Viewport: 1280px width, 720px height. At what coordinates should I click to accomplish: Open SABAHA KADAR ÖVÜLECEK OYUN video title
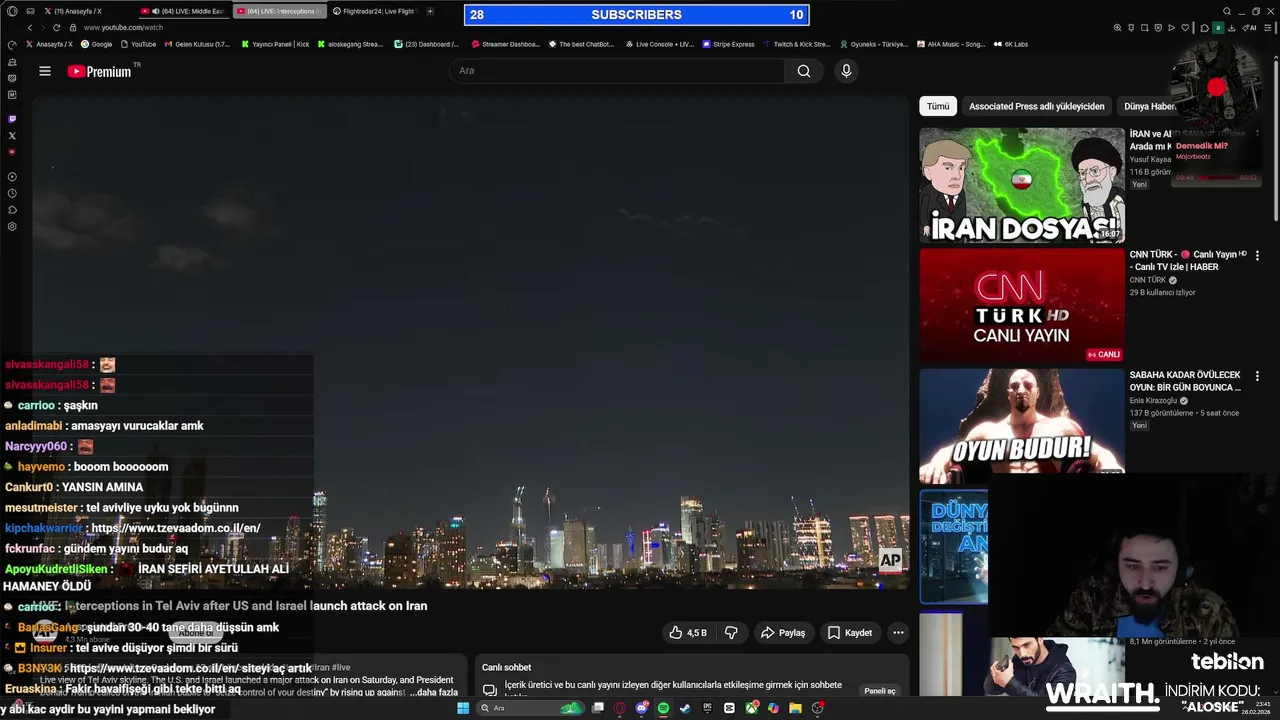click(1185, 381)
